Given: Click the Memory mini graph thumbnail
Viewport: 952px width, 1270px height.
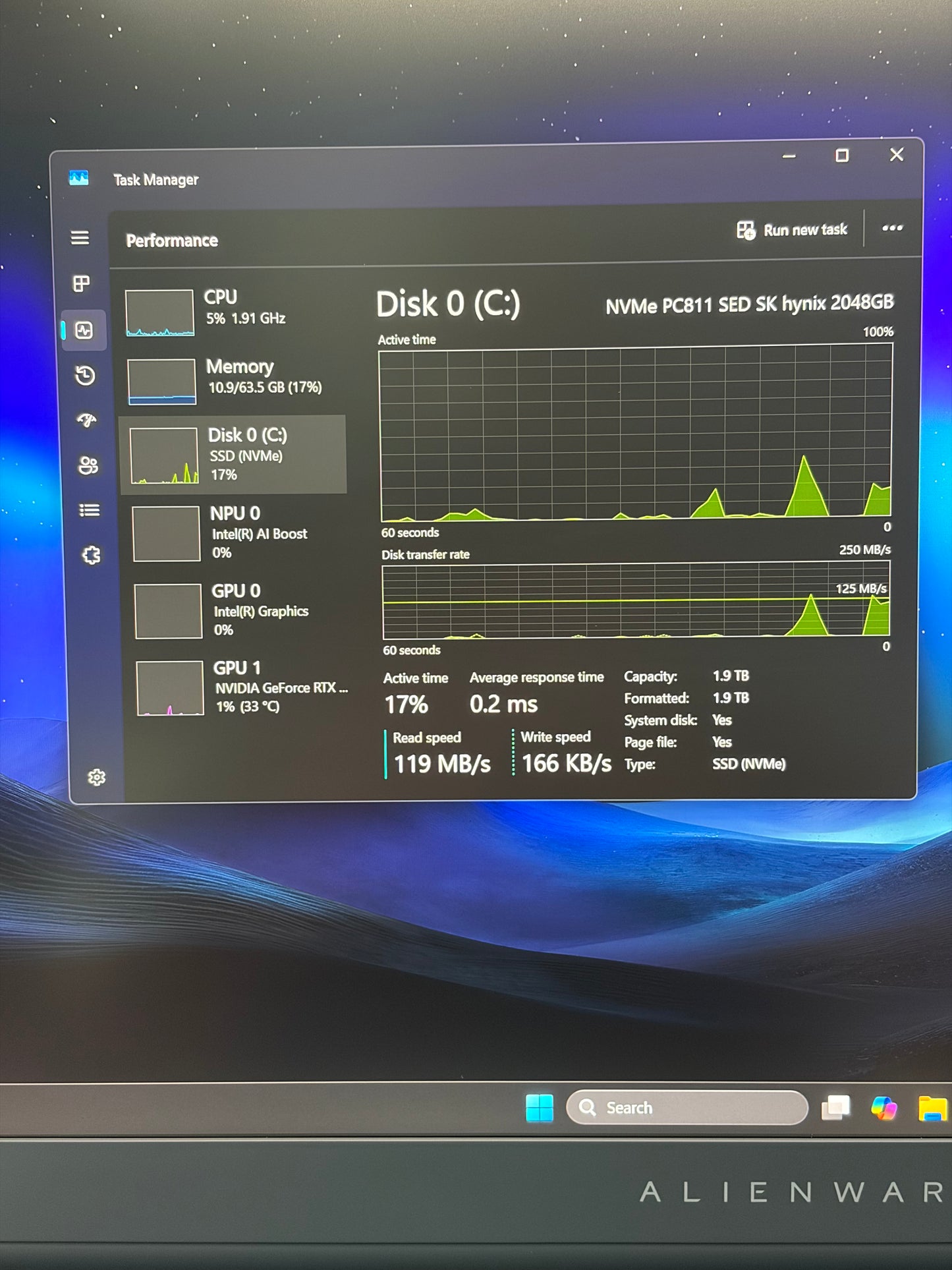Looking at the screenshot, I should pos(161,382).
